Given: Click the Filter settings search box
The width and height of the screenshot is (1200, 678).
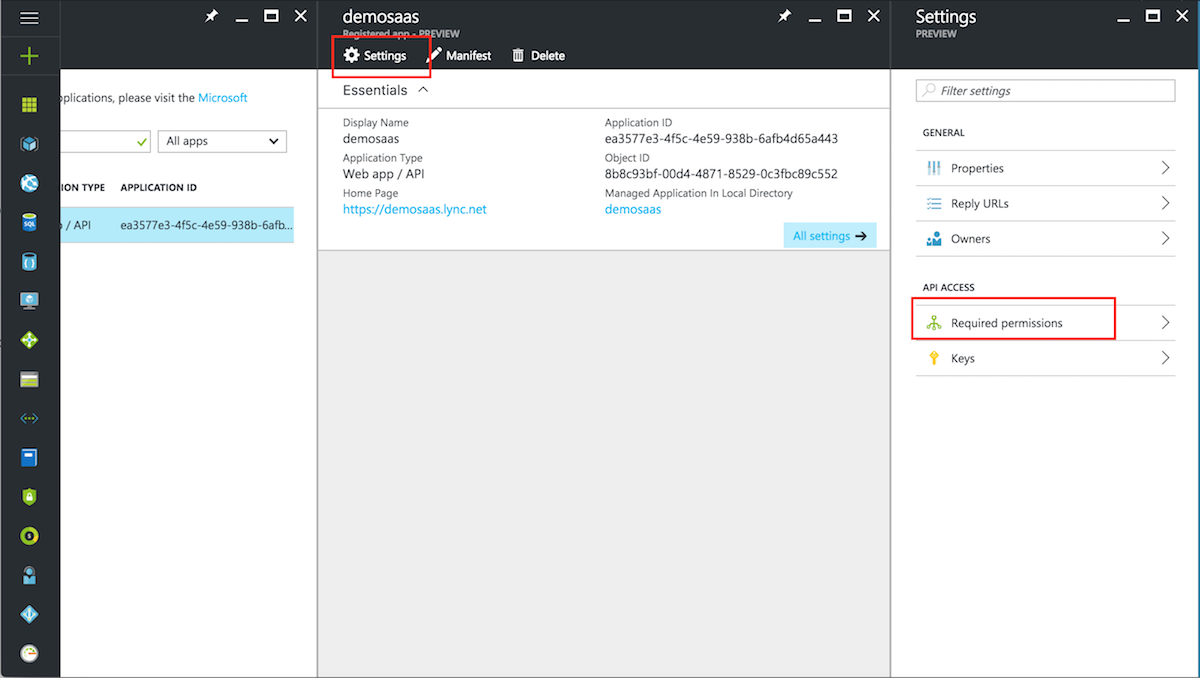Looking at the screenshot, I should click(x=1045, y=90).
